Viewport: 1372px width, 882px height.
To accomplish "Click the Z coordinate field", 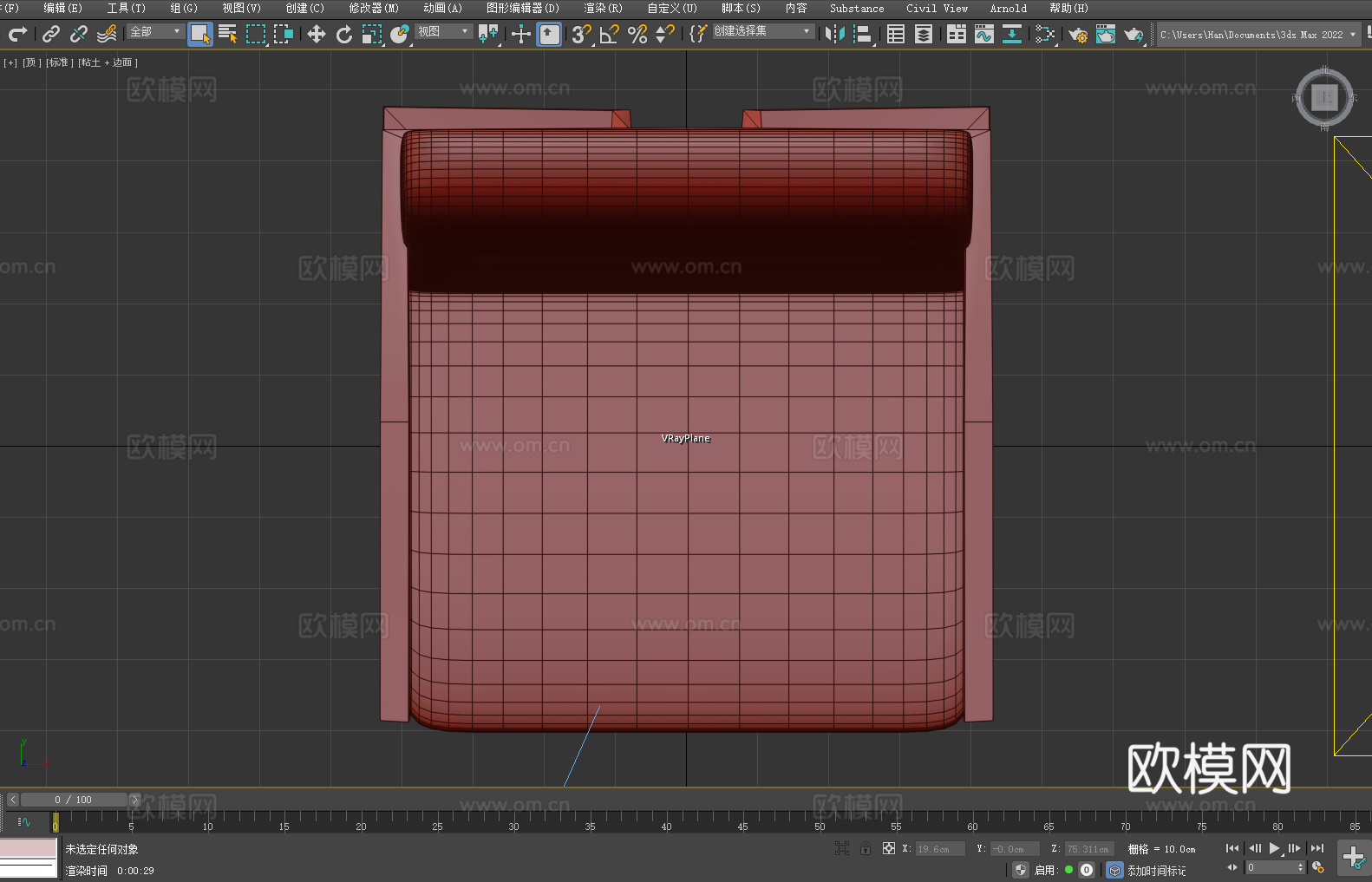I will click(1088, 849).
